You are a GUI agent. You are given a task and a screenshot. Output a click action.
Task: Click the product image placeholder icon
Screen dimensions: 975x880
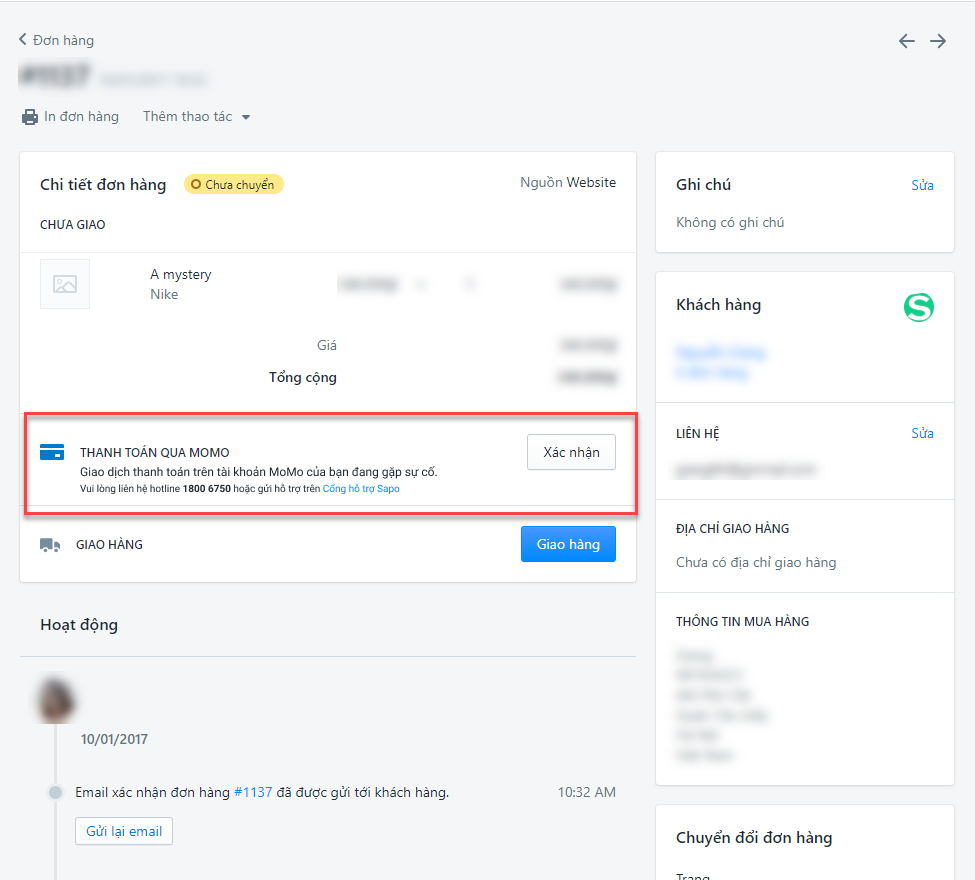(x=64, y=283)
